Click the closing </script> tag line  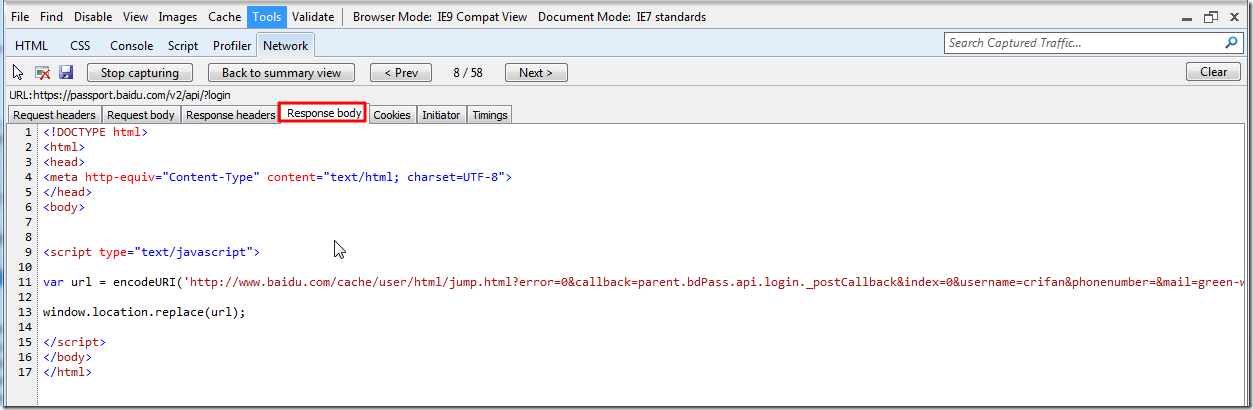74,342
